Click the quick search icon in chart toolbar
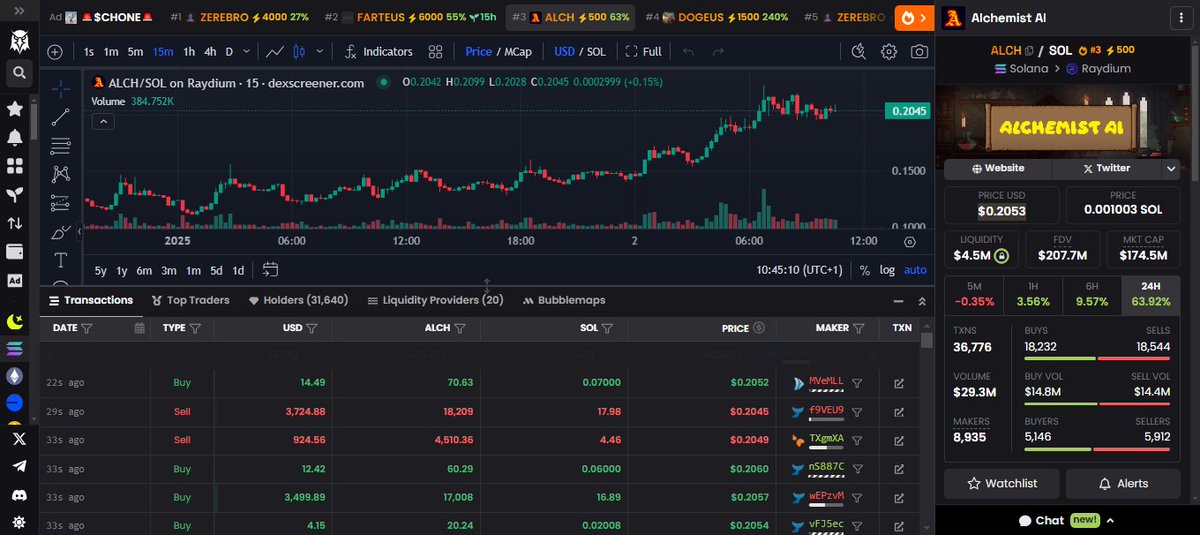Image resolution: width=1200 pixels, height=535 pixels. tap(859, 51)
